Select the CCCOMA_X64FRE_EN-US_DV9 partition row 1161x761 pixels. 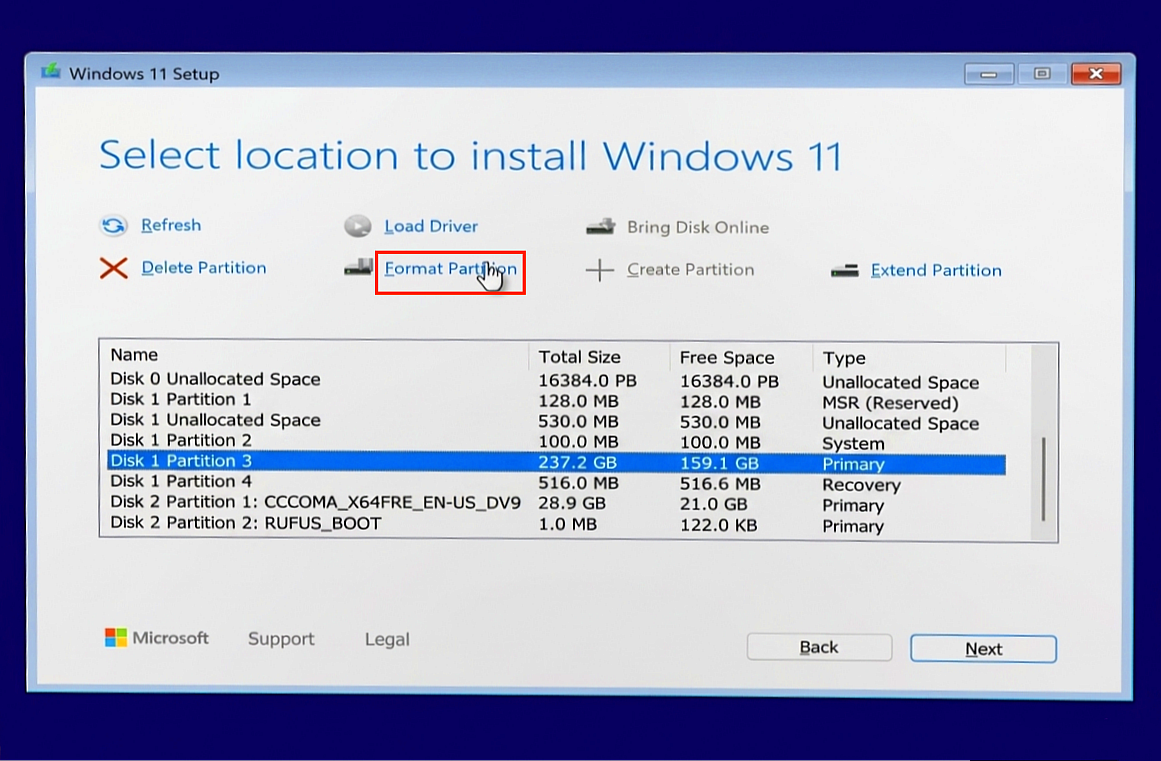tap(556, 503)
